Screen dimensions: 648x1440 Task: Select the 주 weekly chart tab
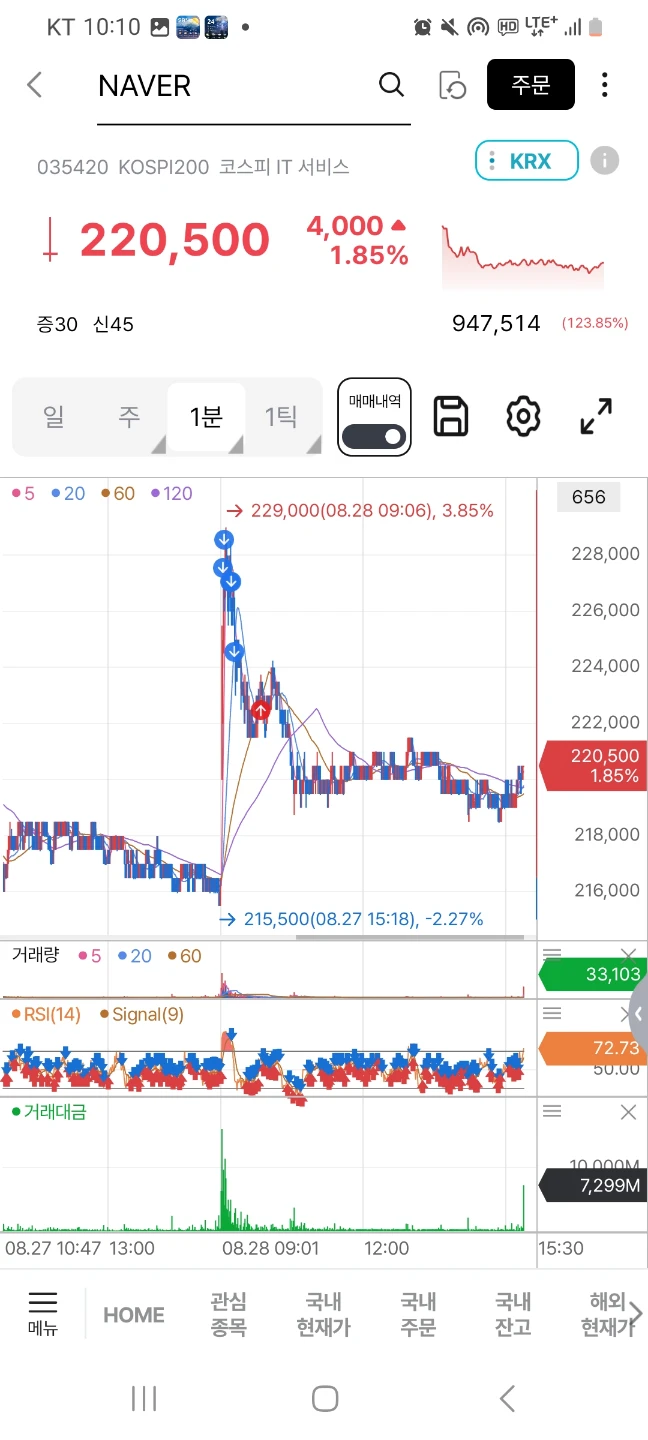(129, 417)
